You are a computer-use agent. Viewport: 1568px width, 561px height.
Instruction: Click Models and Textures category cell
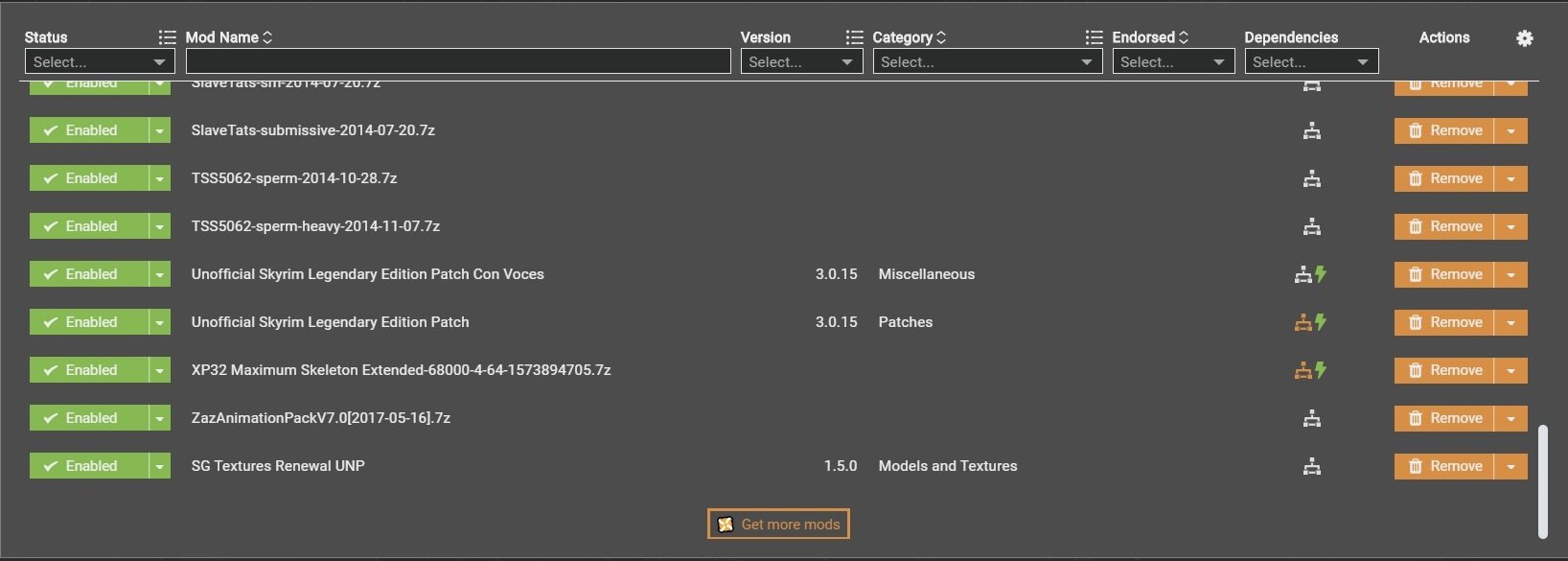click(x=948, y=466)
